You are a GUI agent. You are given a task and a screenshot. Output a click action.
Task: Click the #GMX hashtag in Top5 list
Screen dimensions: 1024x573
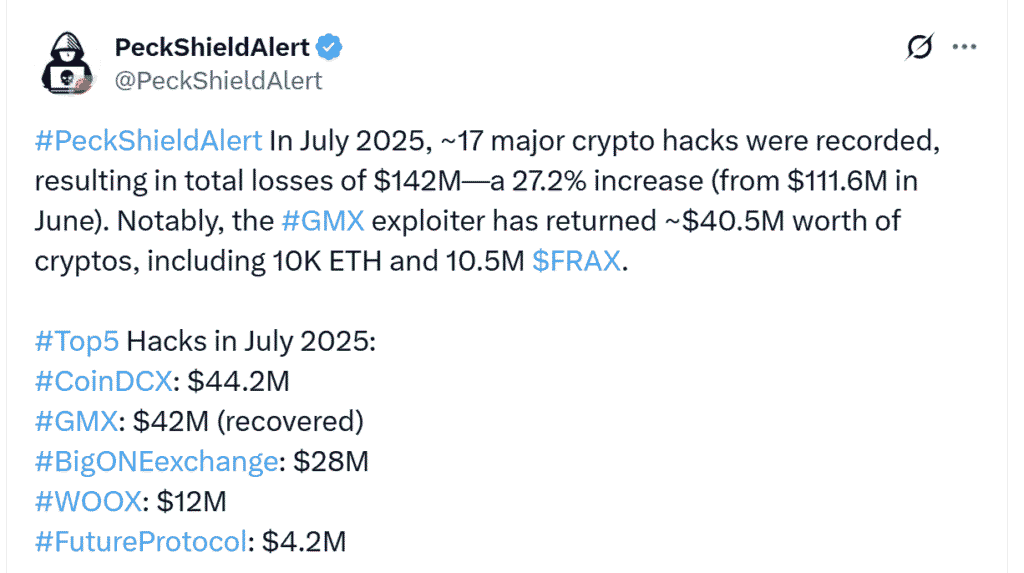pos(76,421)
